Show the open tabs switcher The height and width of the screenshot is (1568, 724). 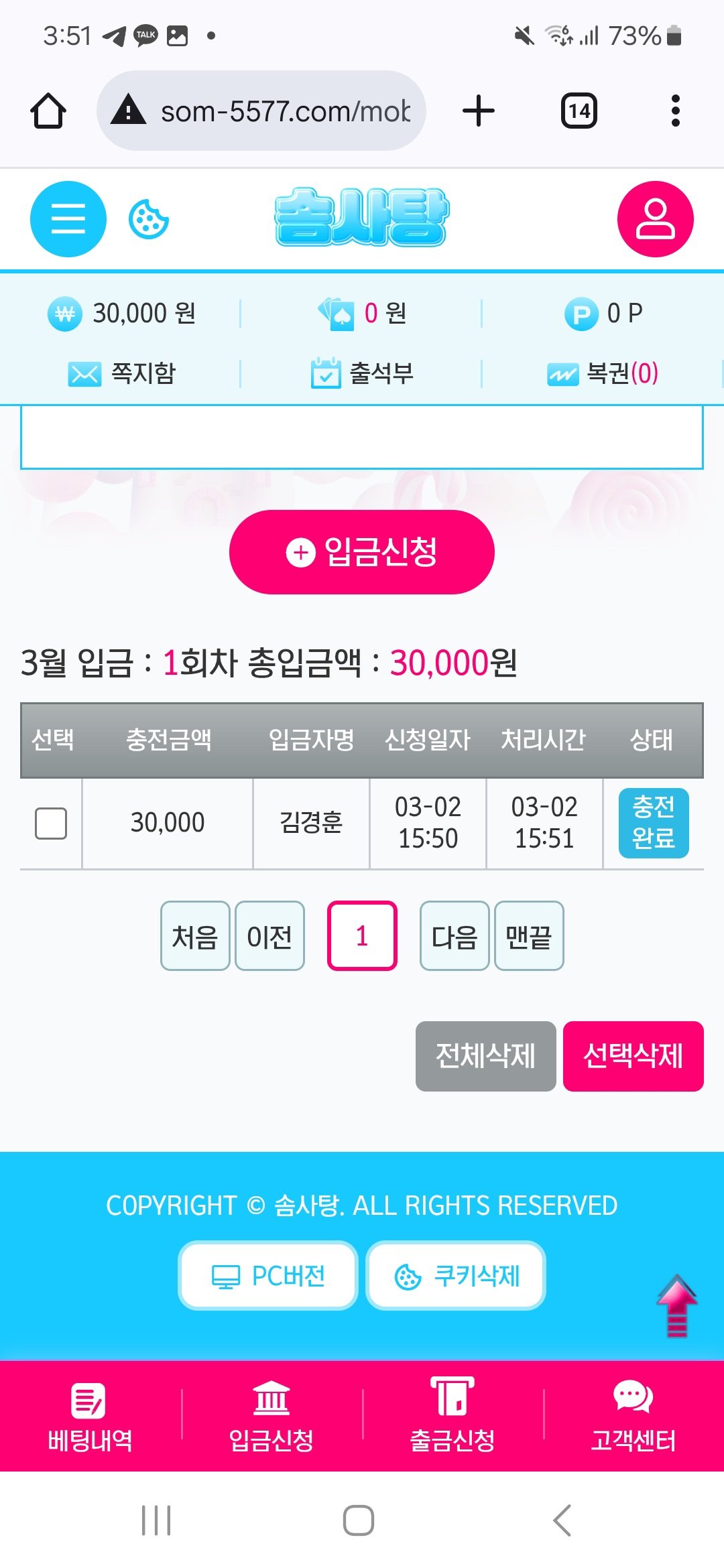pyautogui.click(x=579, y=111)
